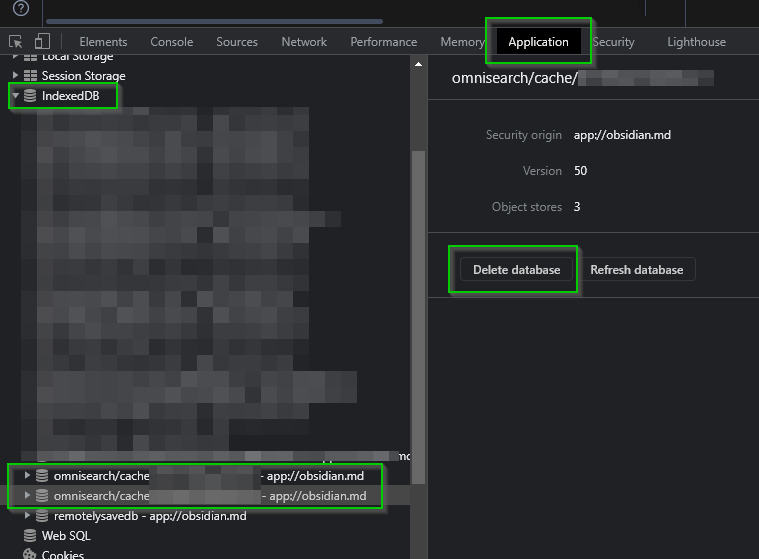
Task: Click the horizontal scrollbar above the tabs
Action: tap(214, 21)
